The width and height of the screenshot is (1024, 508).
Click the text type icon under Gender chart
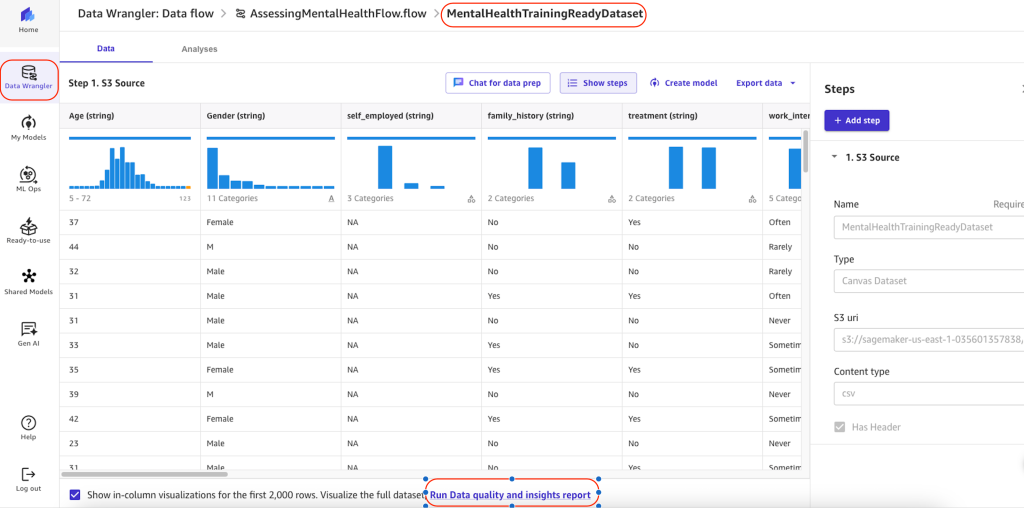coord(332,198)
